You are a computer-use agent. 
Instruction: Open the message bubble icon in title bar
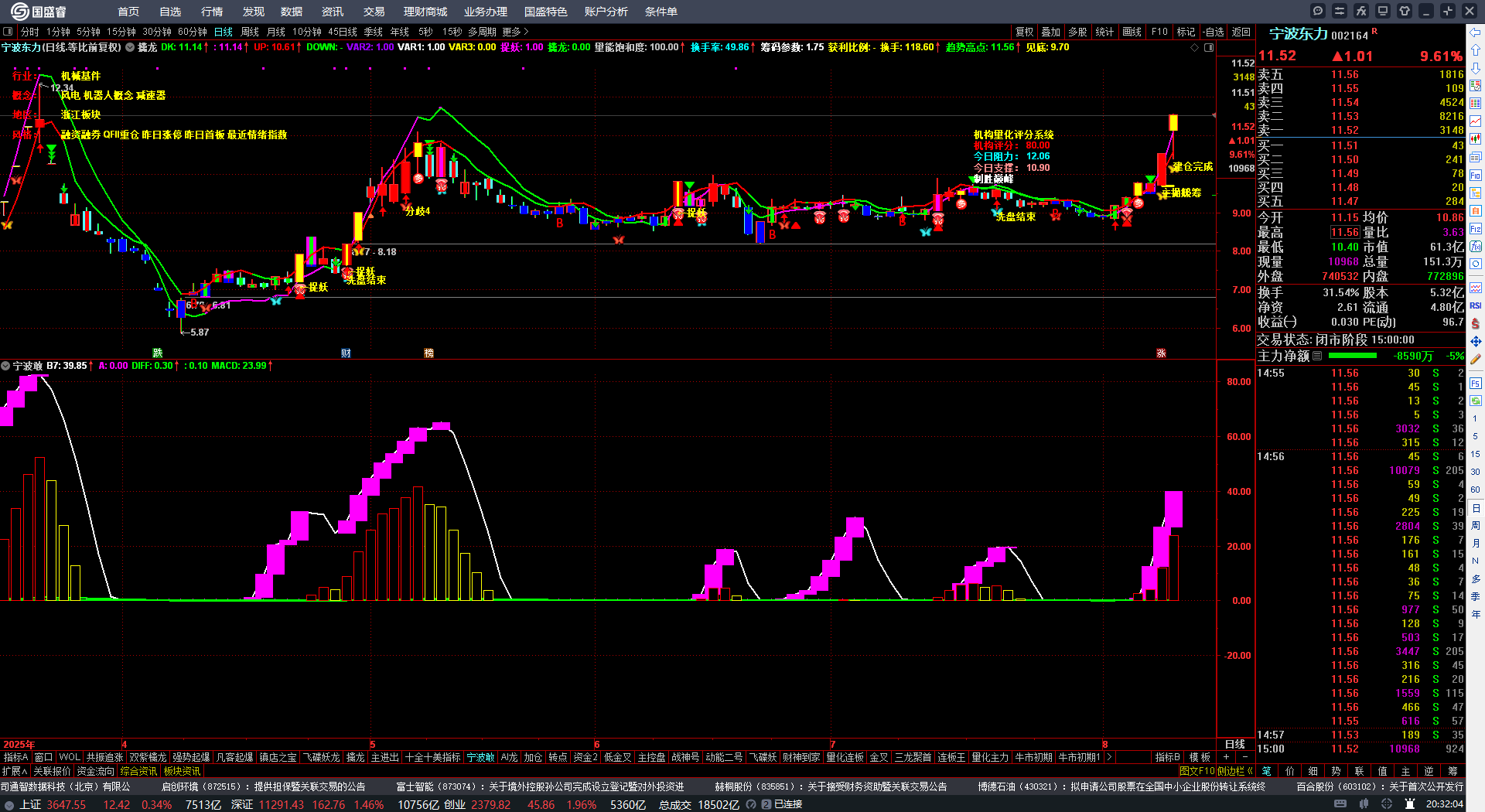pos(1318,11)
